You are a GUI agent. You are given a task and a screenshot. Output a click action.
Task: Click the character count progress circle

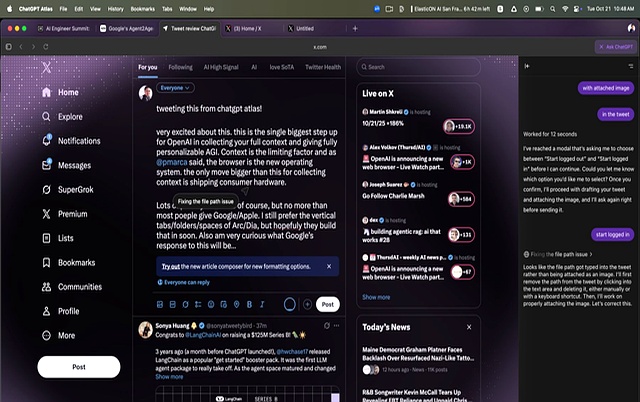click(289, 304)
